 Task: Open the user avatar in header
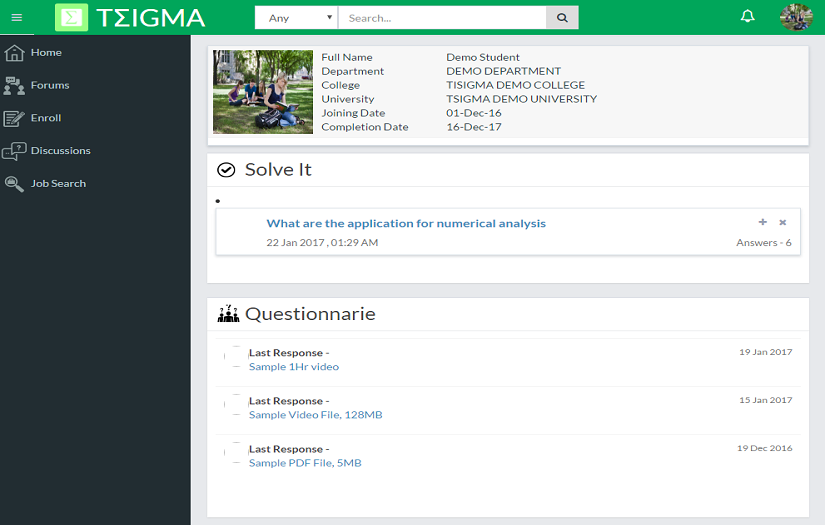tap(796, 17)
